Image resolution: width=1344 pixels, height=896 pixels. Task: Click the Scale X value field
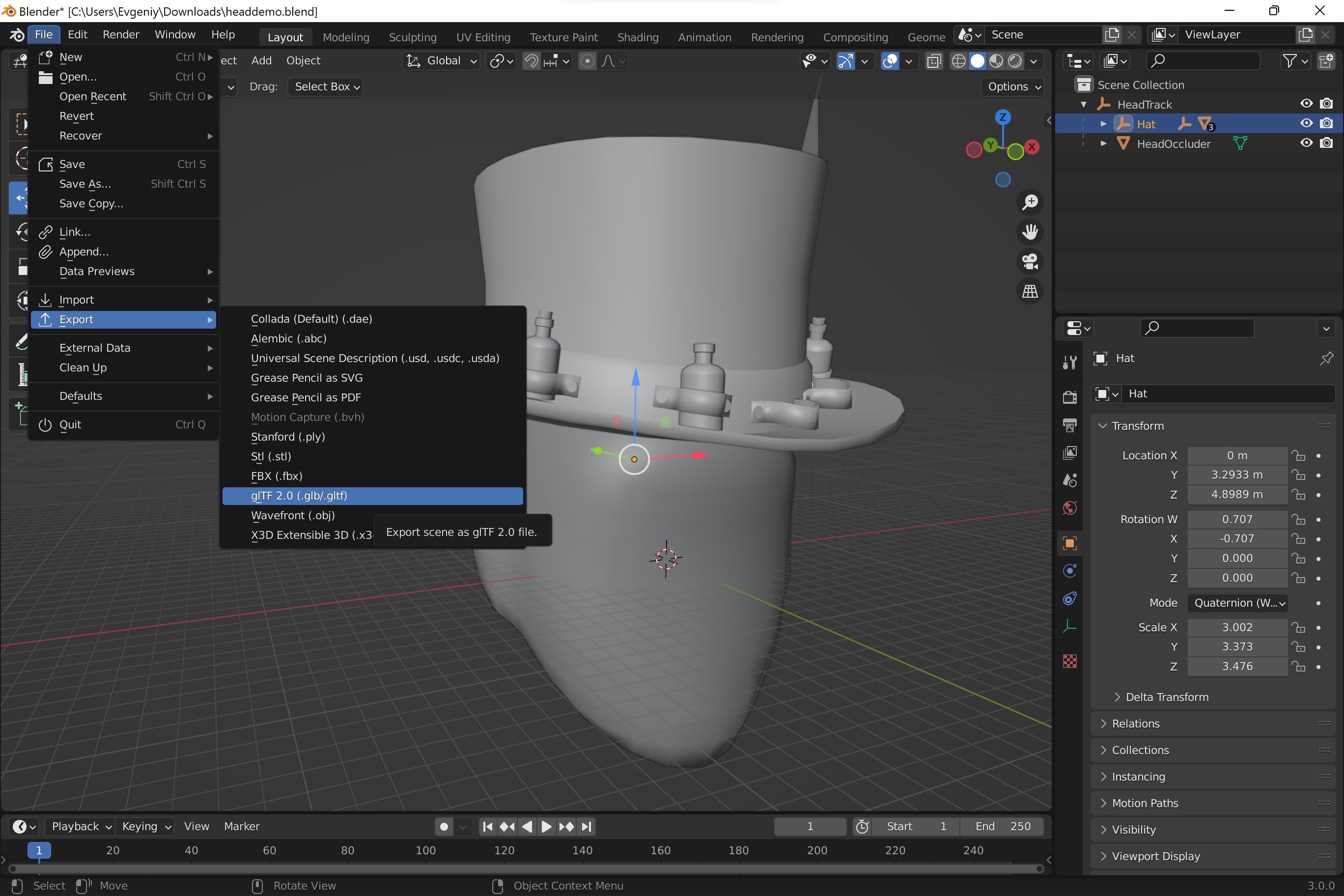pyautogui.click(x=1237, y=627)
